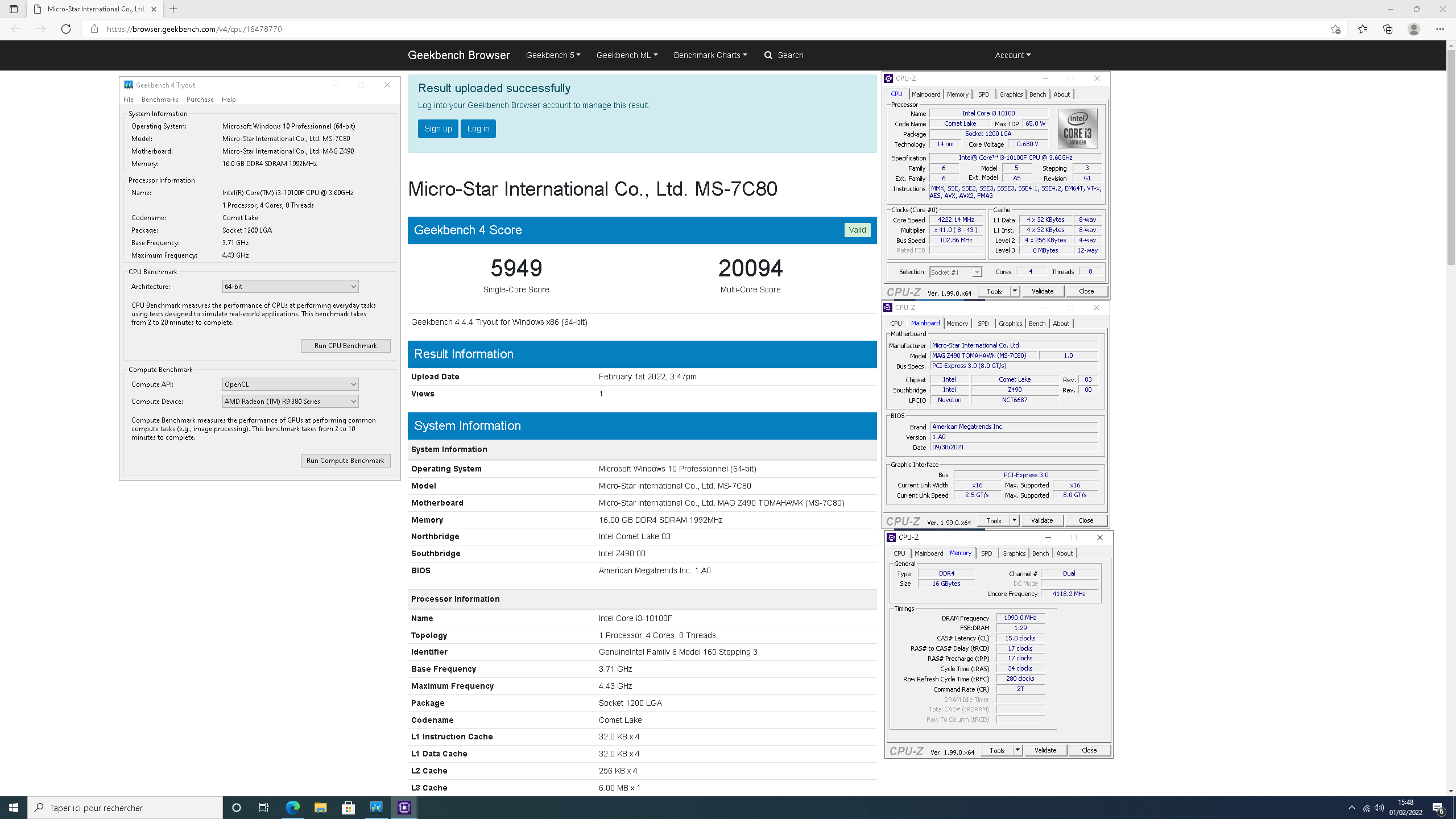Click the volume speaker tray icon
1456x819 pixels.
1379,808
